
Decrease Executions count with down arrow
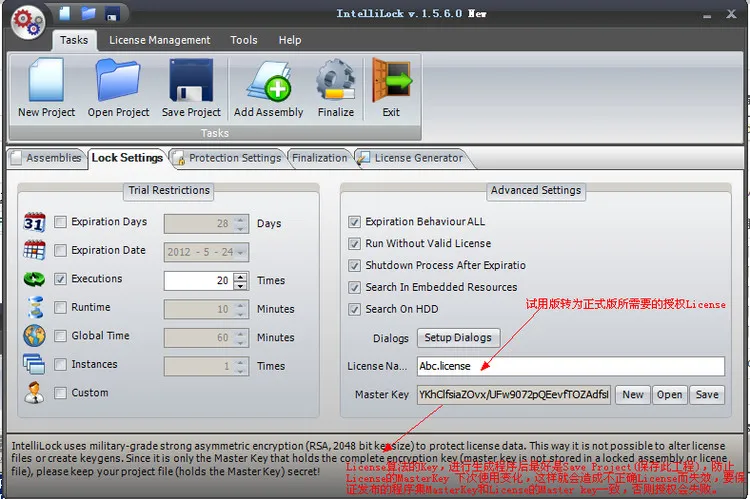click(241, 285)
